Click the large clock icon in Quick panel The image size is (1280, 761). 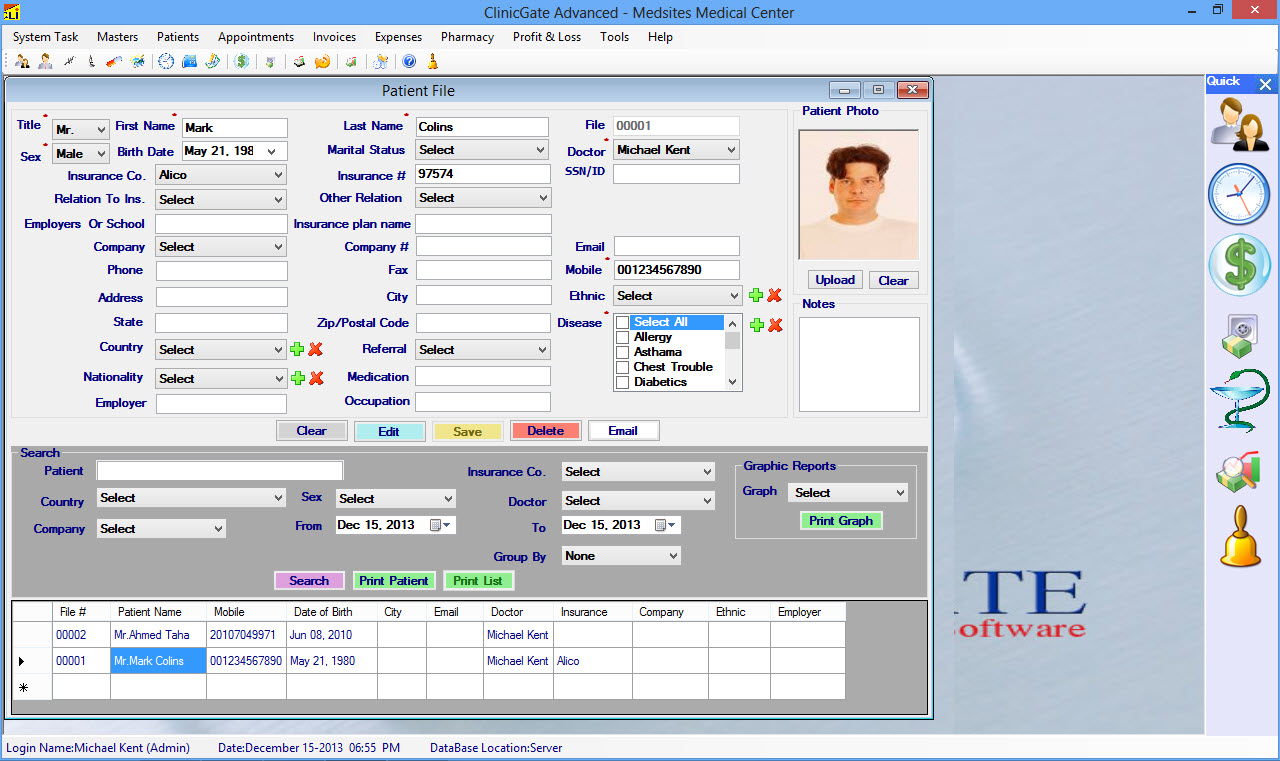tap(1239, 194)
